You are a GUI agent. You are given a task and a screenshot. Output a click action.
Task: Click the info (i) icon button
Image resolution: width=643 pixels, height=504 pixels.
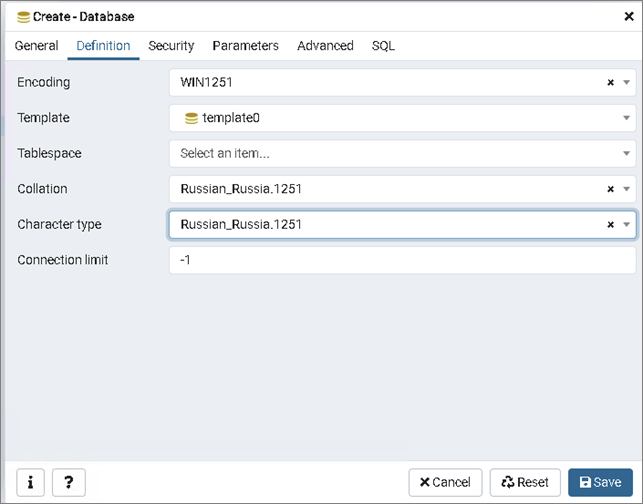click(x=30, y=482)
